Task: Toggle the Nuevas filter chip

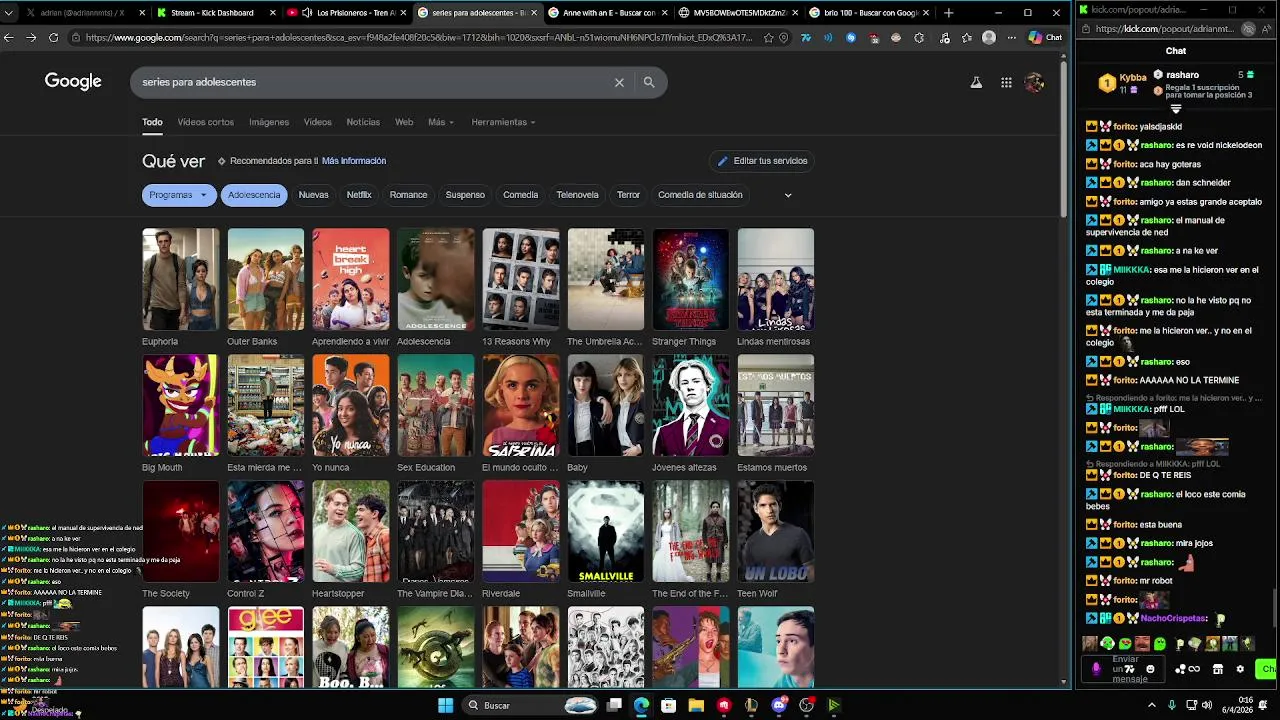Action: tap(313, 195)
